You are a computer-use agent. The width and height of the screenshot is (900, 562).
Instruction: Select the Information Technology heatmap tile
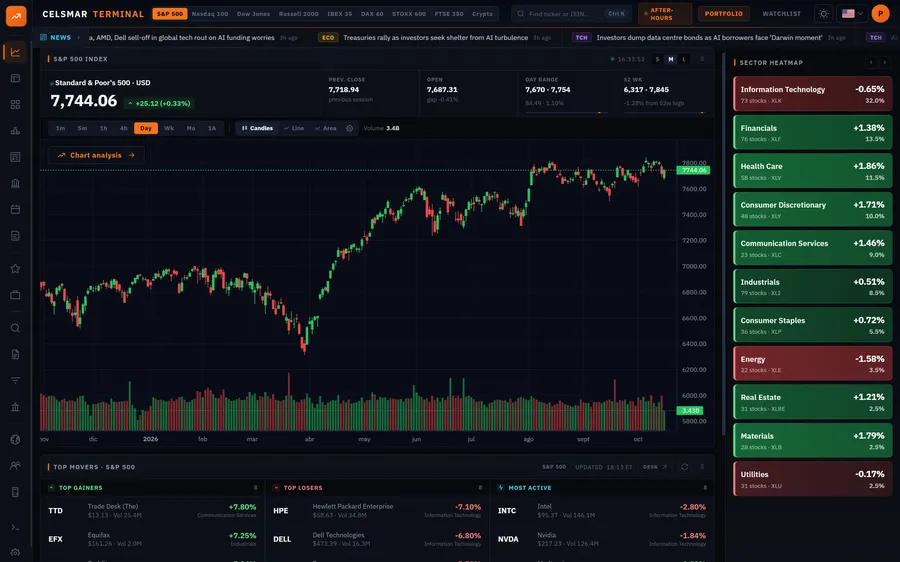(813, 94)
